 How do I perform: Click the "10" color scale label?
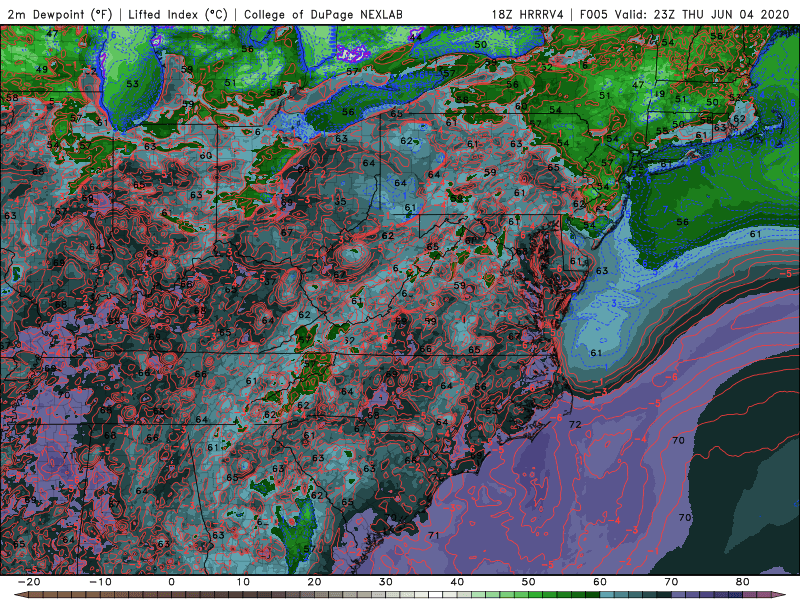[243, 582]
